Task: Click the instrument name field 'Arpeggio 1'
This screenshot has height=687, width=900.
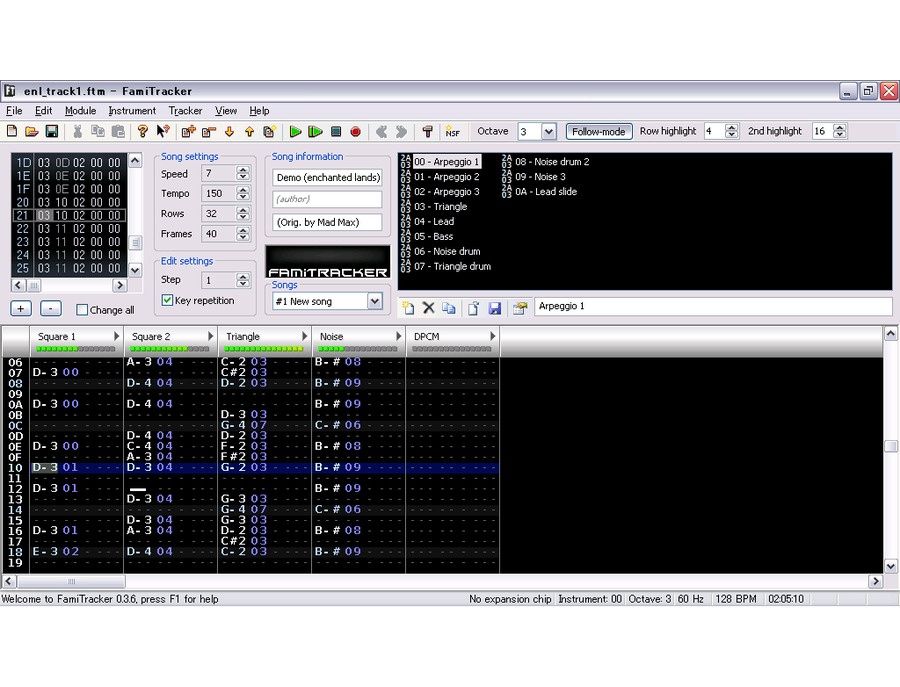Action: coord(713,306)
